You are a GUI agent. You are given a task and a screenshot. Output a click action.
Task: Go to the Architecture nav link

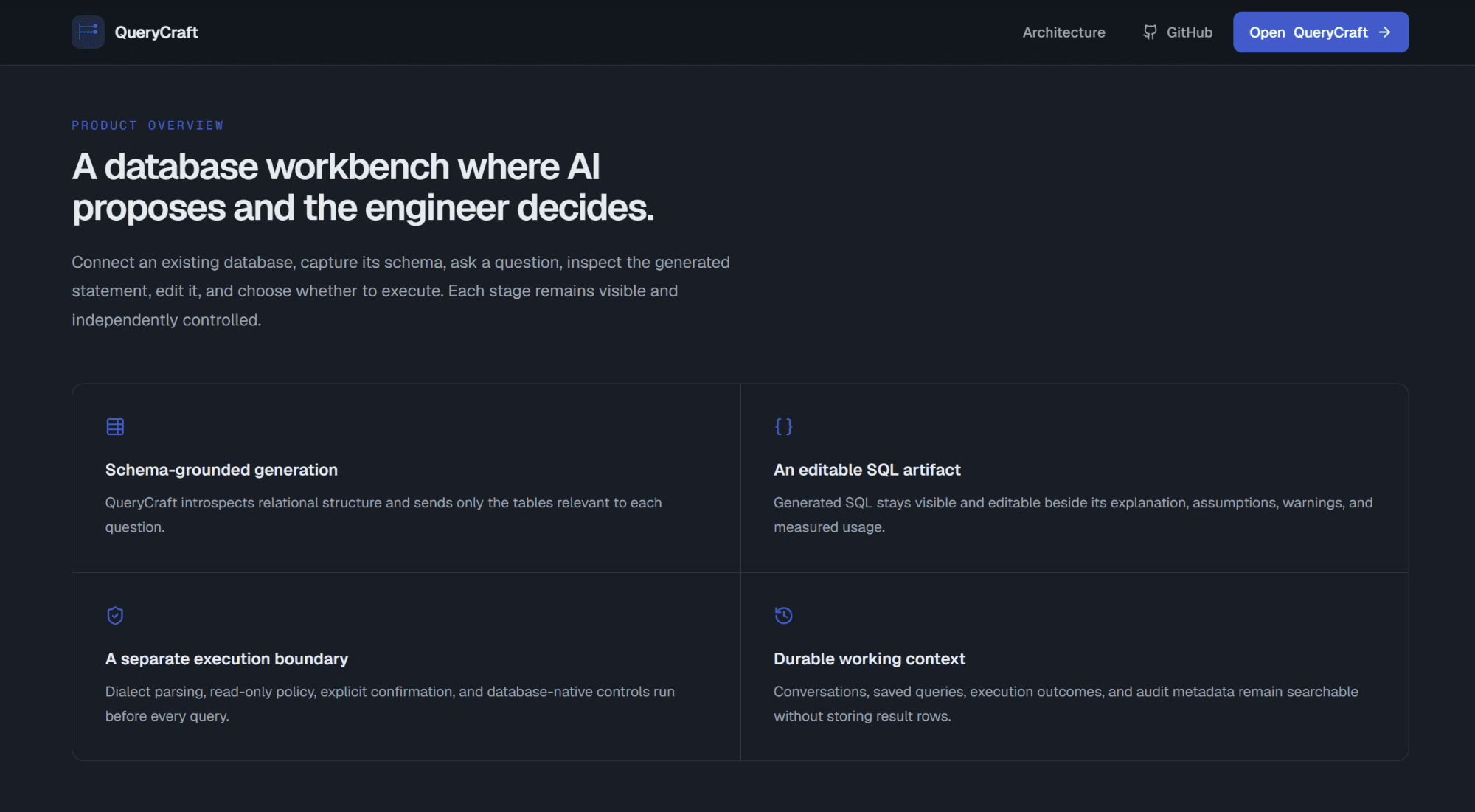1063,32
